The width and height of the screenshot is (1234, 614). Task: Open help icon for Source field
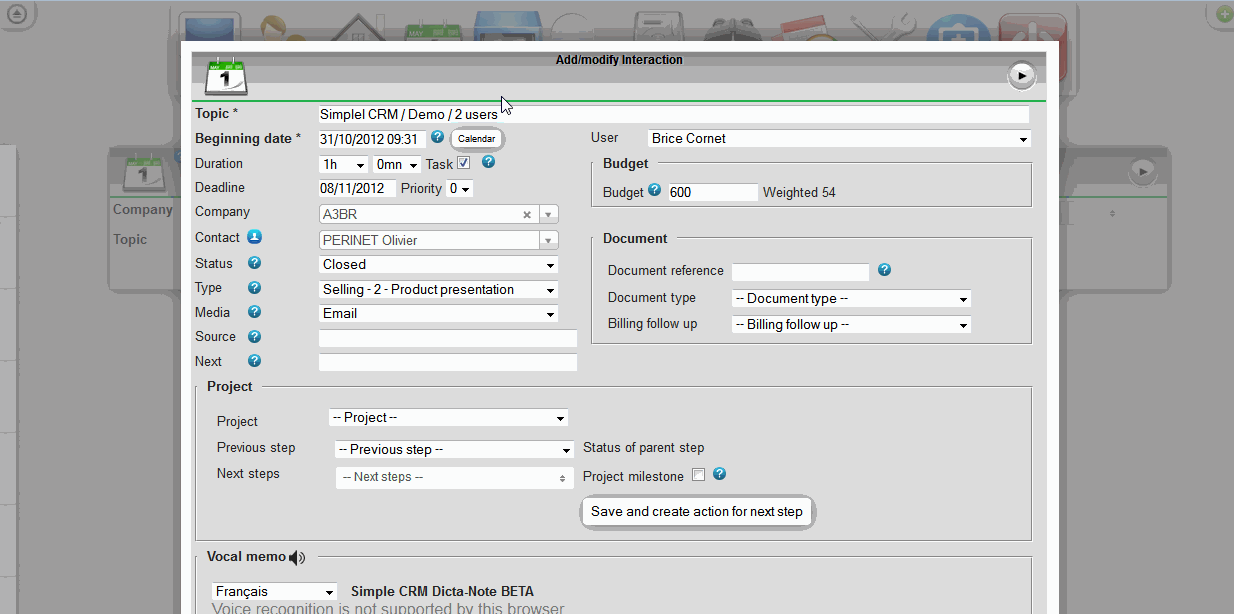coord(255,337)
